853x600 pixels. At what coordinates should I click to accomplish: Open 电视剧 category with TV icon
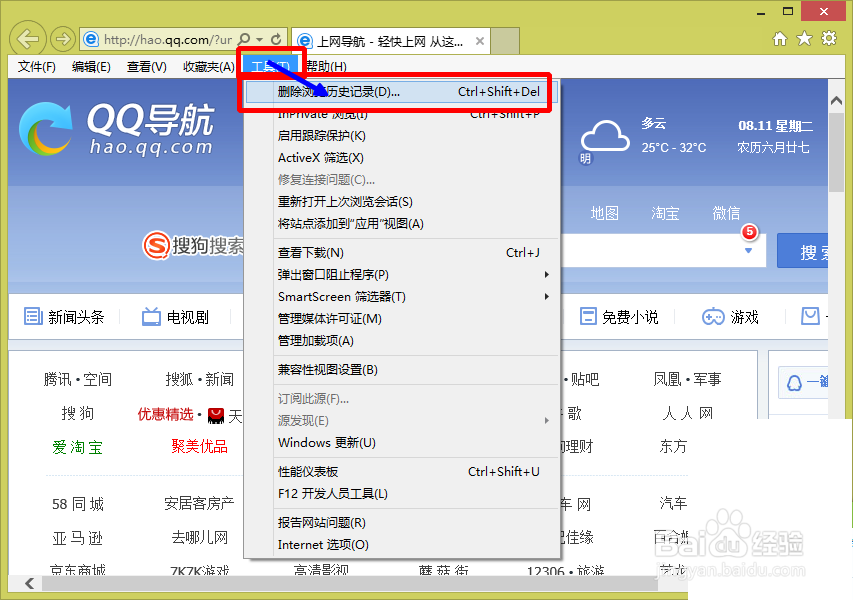tap(175, 317)
